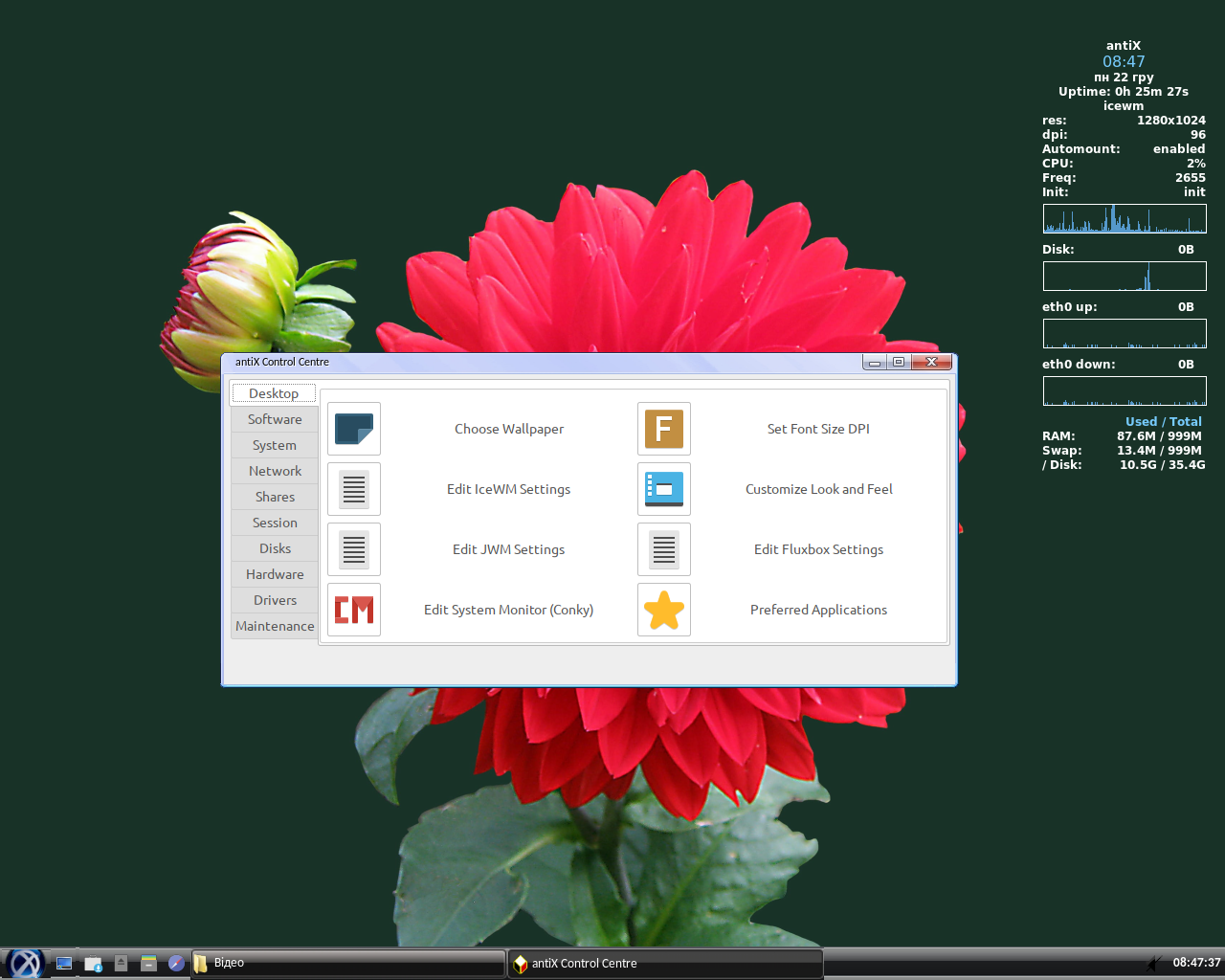1225x980 pixels.
Task: Select the Session tab
Action: point(275,523)
